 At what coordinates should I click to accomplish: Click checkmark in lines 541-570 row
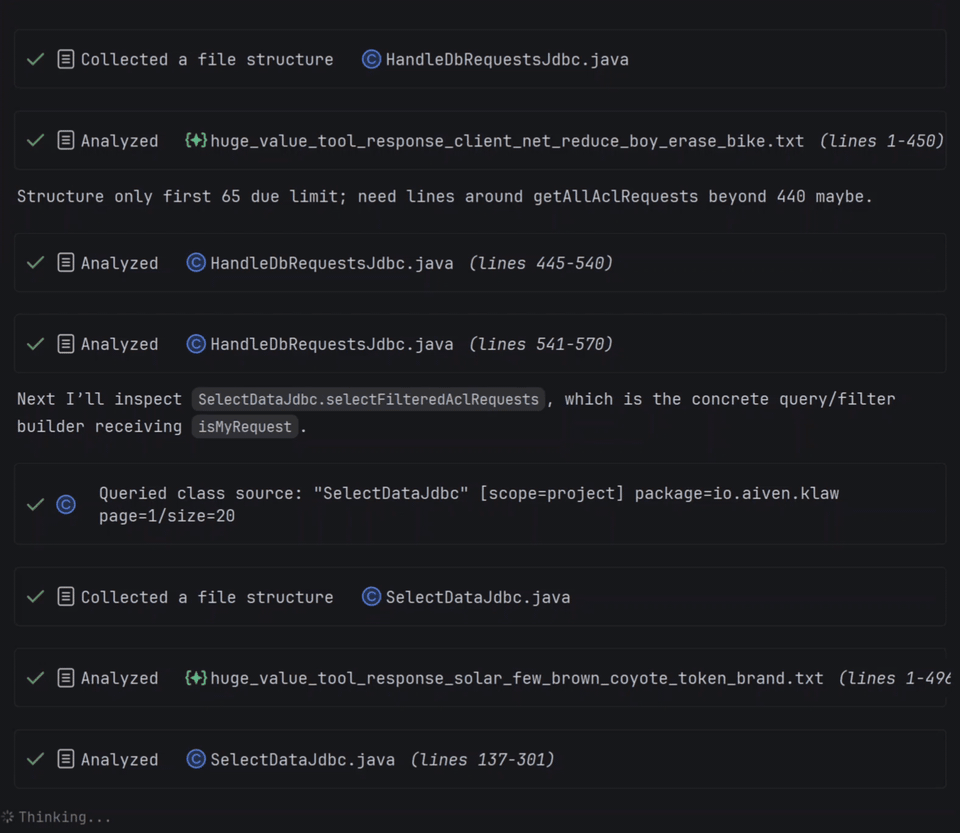click(x=36, y=344)
